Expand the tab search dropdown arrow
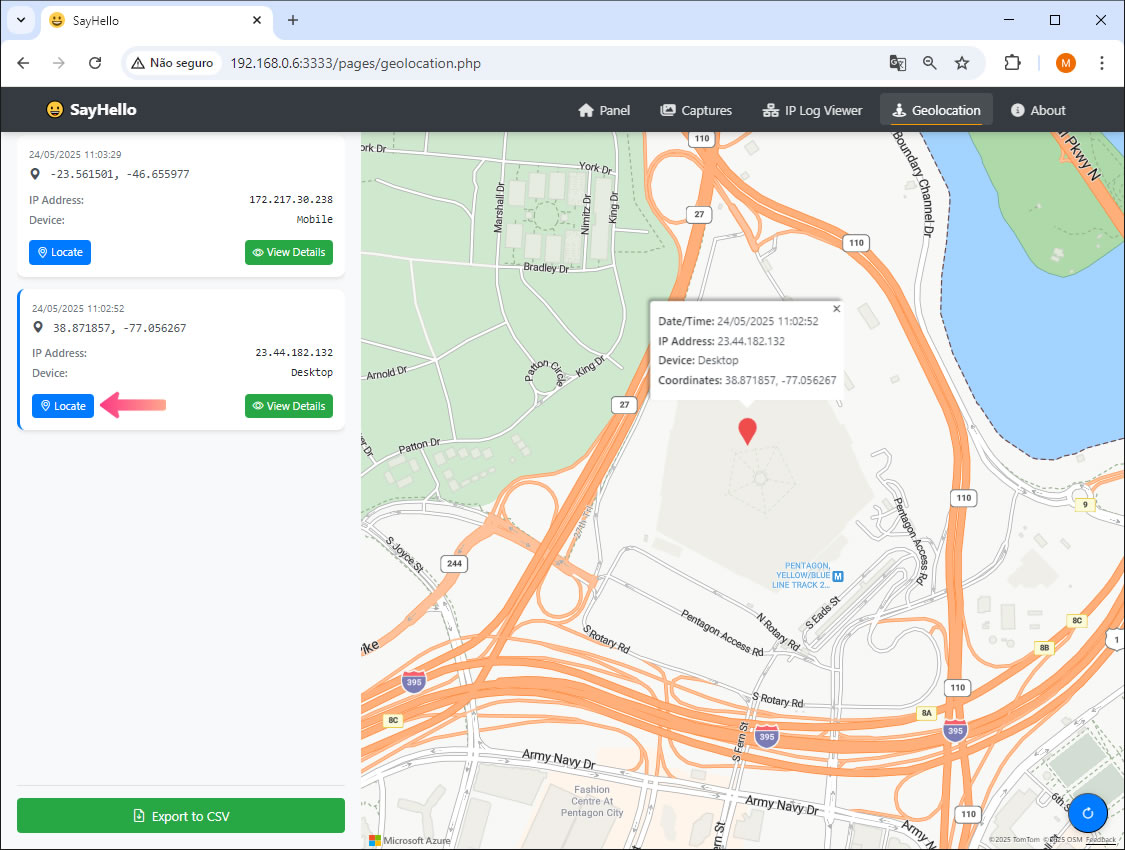The height and width of the screenshot is (850, 1125). click(21, 20)
